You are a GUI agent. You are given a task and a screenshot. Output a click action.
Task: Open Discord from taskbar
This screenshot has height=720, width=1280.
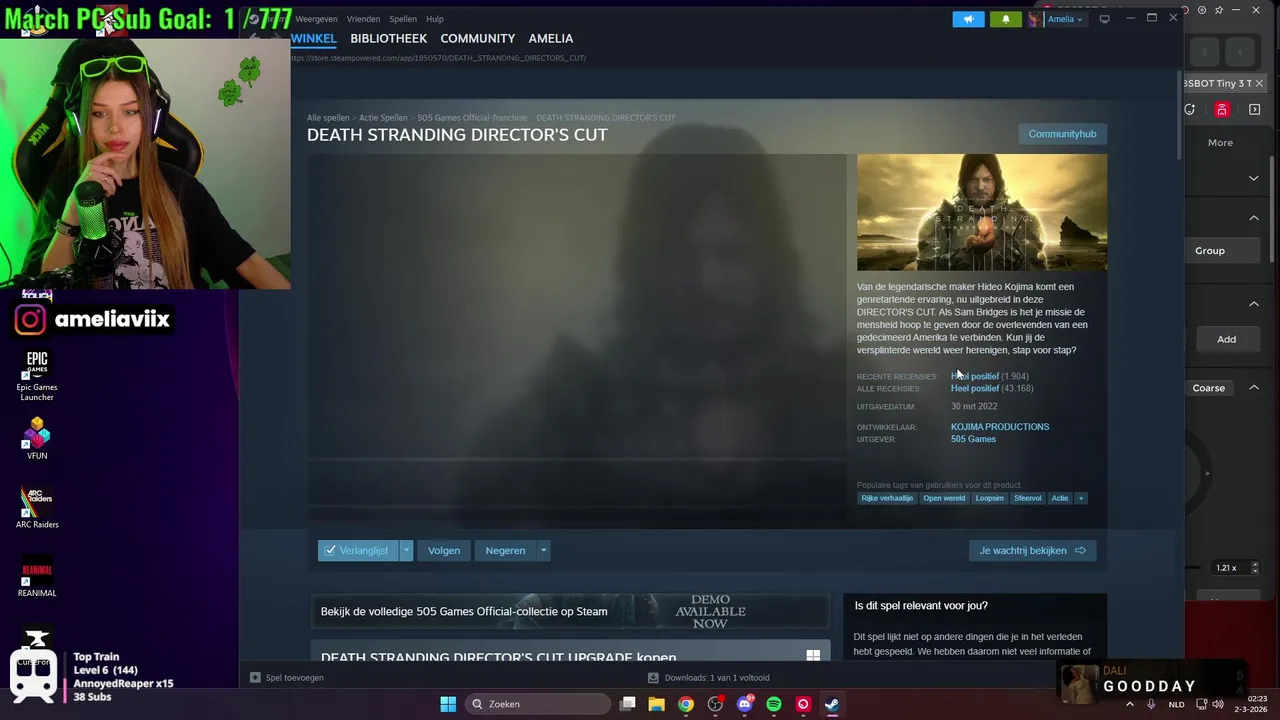pos(744,704)
